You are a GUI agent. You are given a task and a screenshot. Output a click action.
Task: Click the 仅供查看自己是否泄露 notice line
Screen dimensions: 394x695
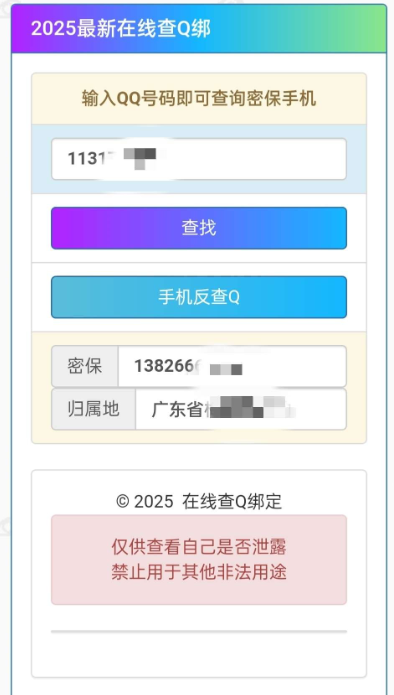click(199, 547)
